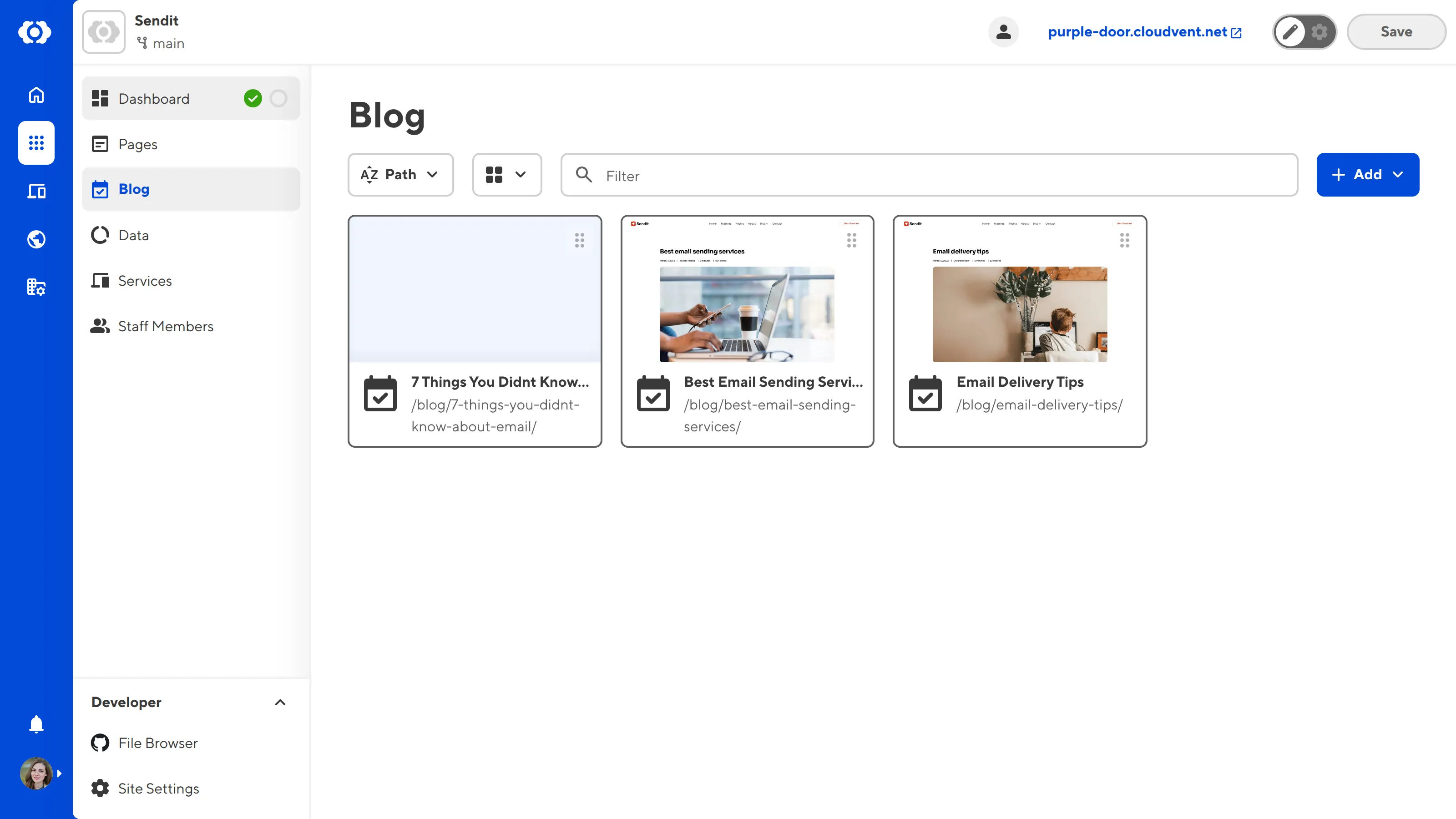Click the search magnifier icon in the filter bar
The image size is (1456, 819).
584,175
